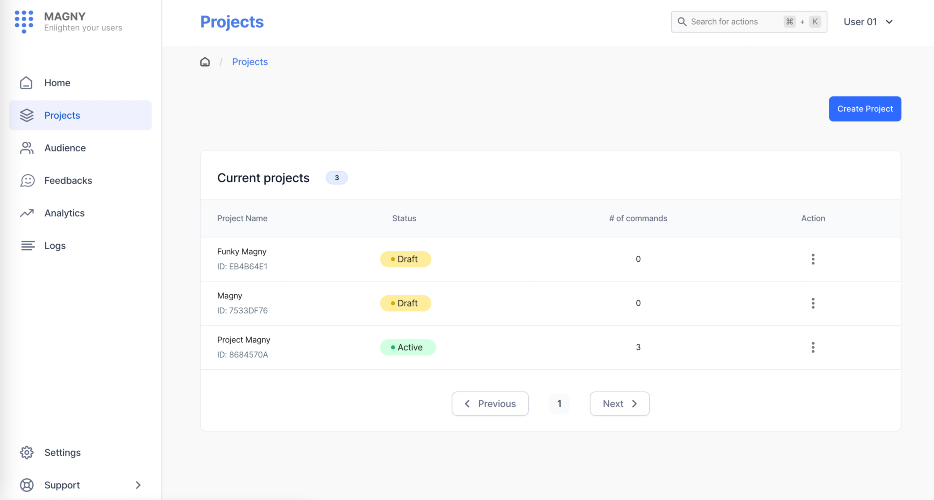Image resolution: width=934 pixels, height=500 pixels.
Task: Click the Settings gear icon
Action: click(27, 453)
